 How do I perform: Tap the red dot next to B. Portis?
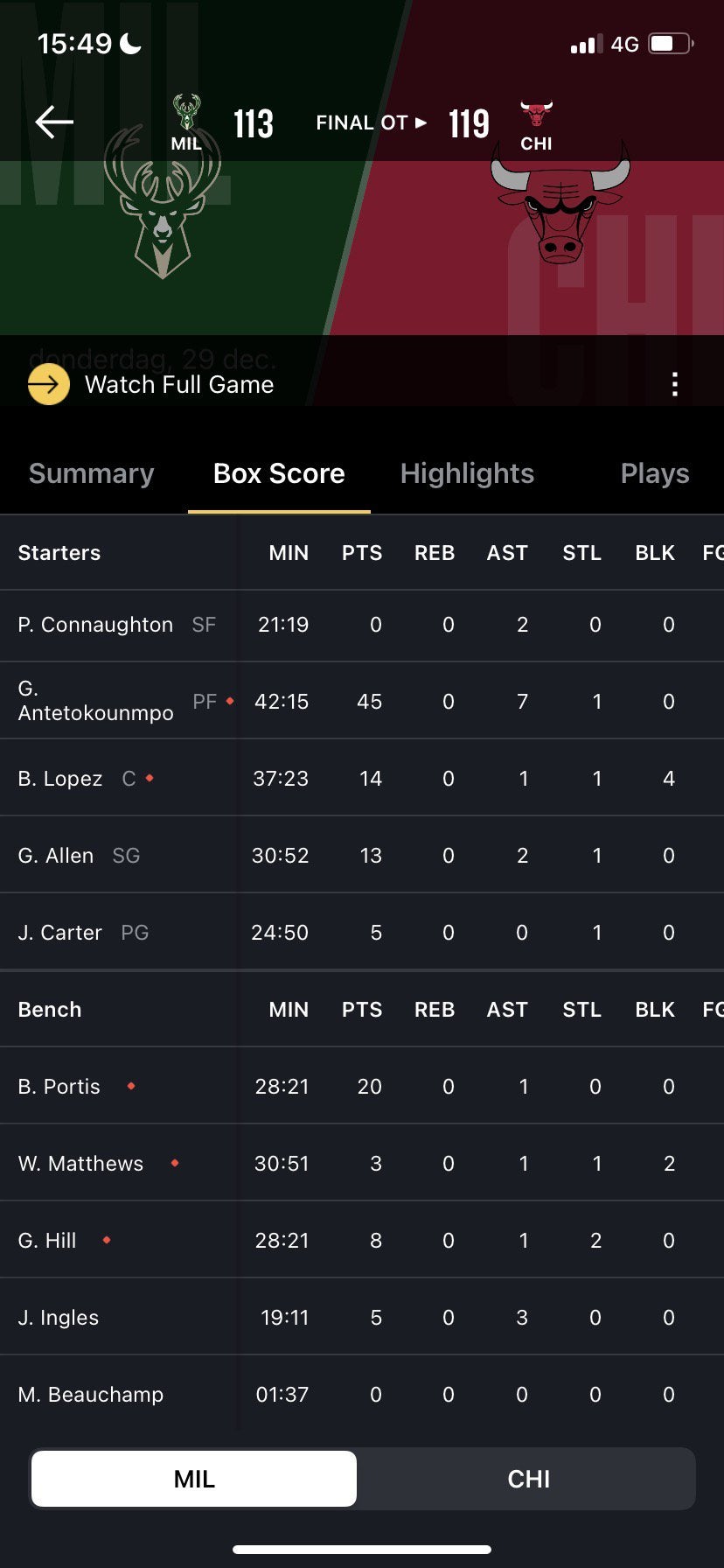click(x=131, y=1086)
